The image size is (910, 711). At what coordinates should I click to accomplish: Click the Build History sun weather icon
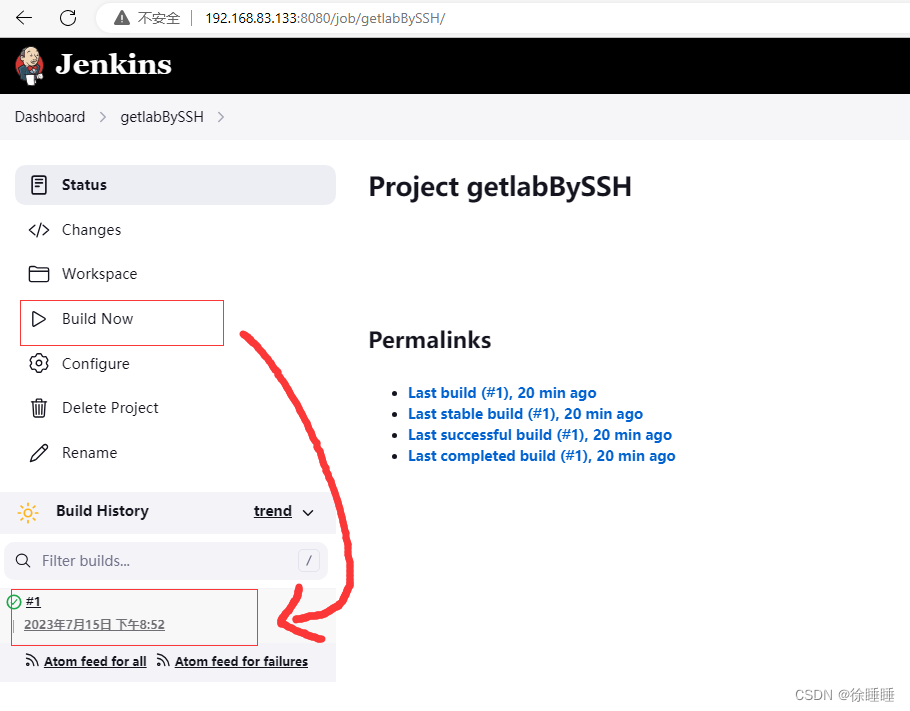28,513
